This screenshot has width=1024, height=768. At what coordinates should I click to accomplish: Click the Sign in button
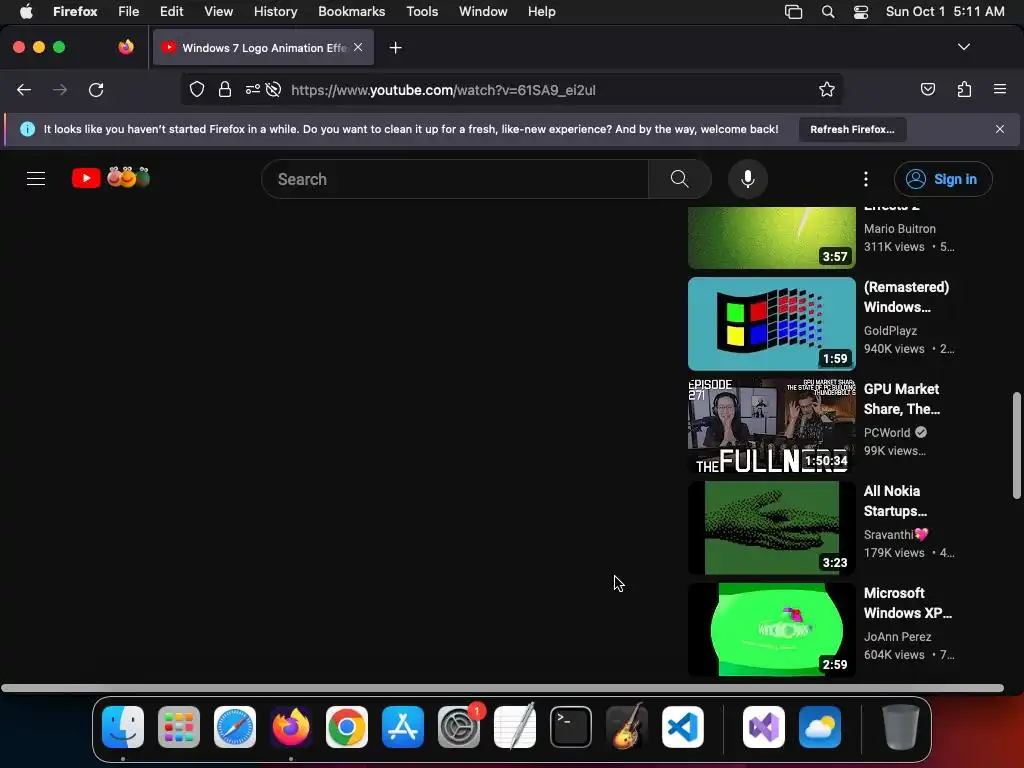coord(943,179)
